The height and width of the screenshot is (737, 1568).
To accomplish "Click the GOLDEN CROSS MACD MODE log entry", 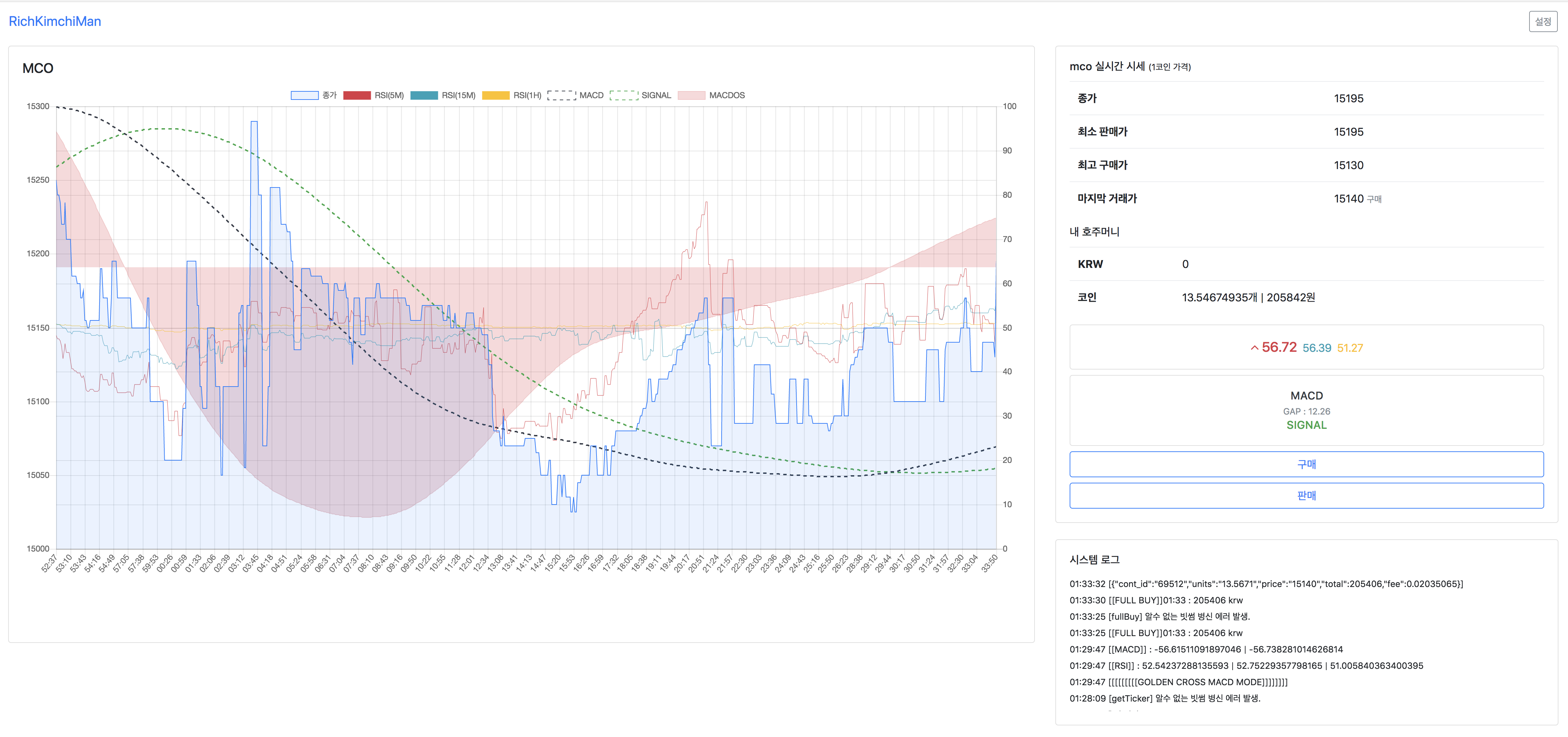I will 1178,682.
